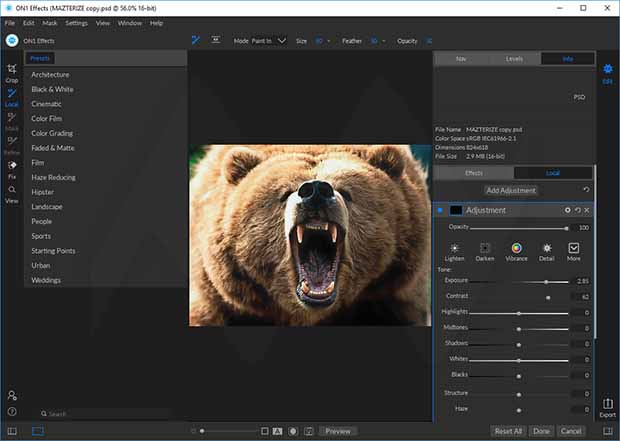Screen dimensions: 620x441
Task: Toggle the mask view circle icon
Action: pos(293,431)
